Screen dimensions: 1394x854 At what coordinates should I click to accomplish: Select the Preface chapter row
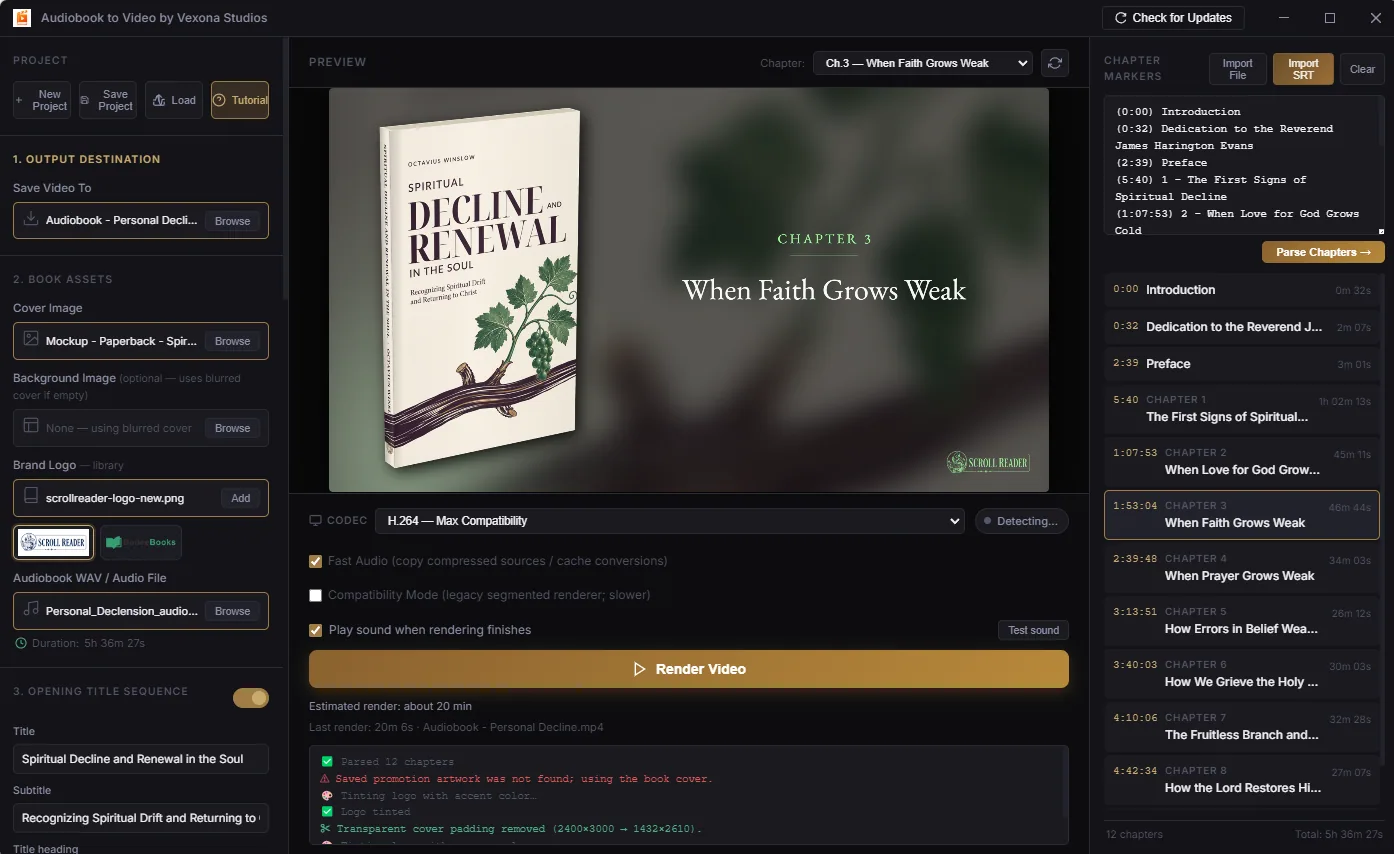pos(1241,364)
